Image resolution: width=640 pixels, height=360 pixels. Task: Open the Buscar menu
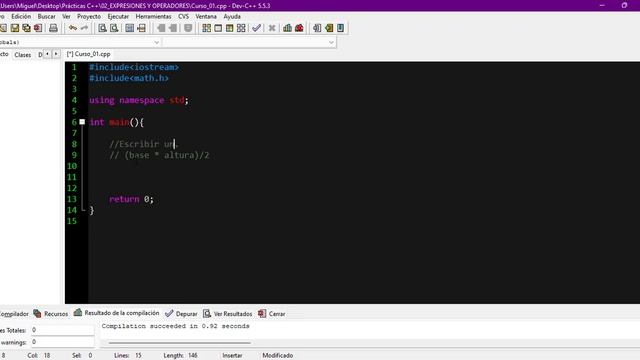pos(47,16)
